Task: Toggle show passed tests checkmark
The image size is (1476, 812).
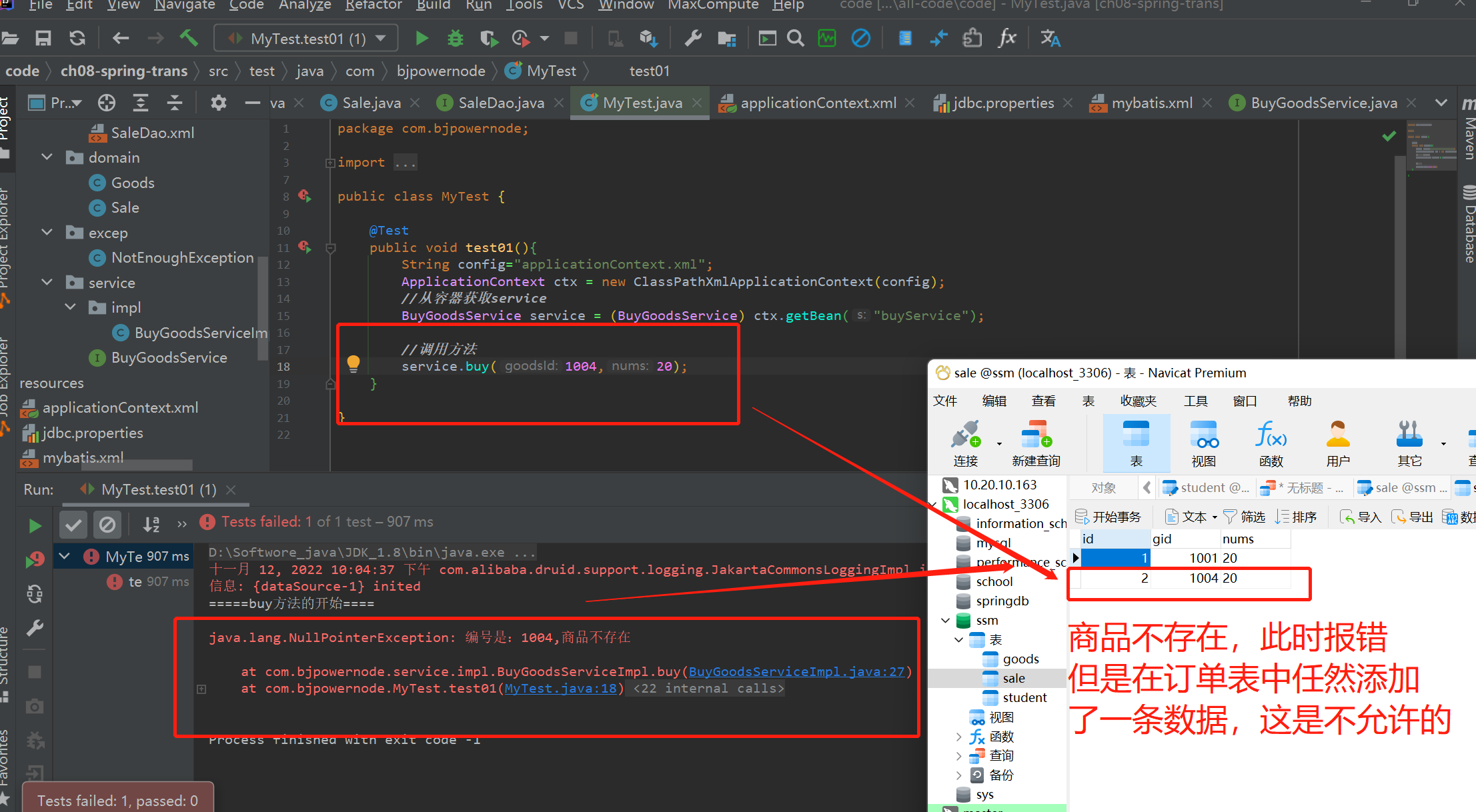Action: 73,525
